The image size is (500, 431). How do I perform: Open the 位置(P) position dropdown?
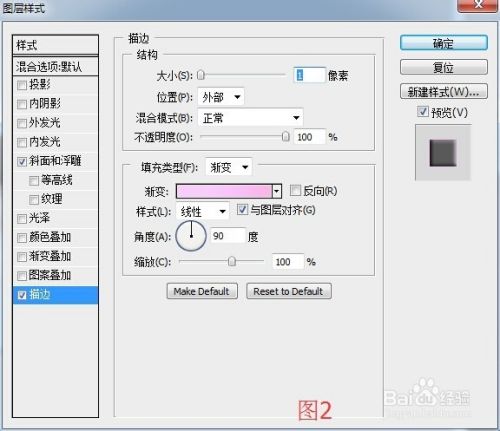[221, 97]
